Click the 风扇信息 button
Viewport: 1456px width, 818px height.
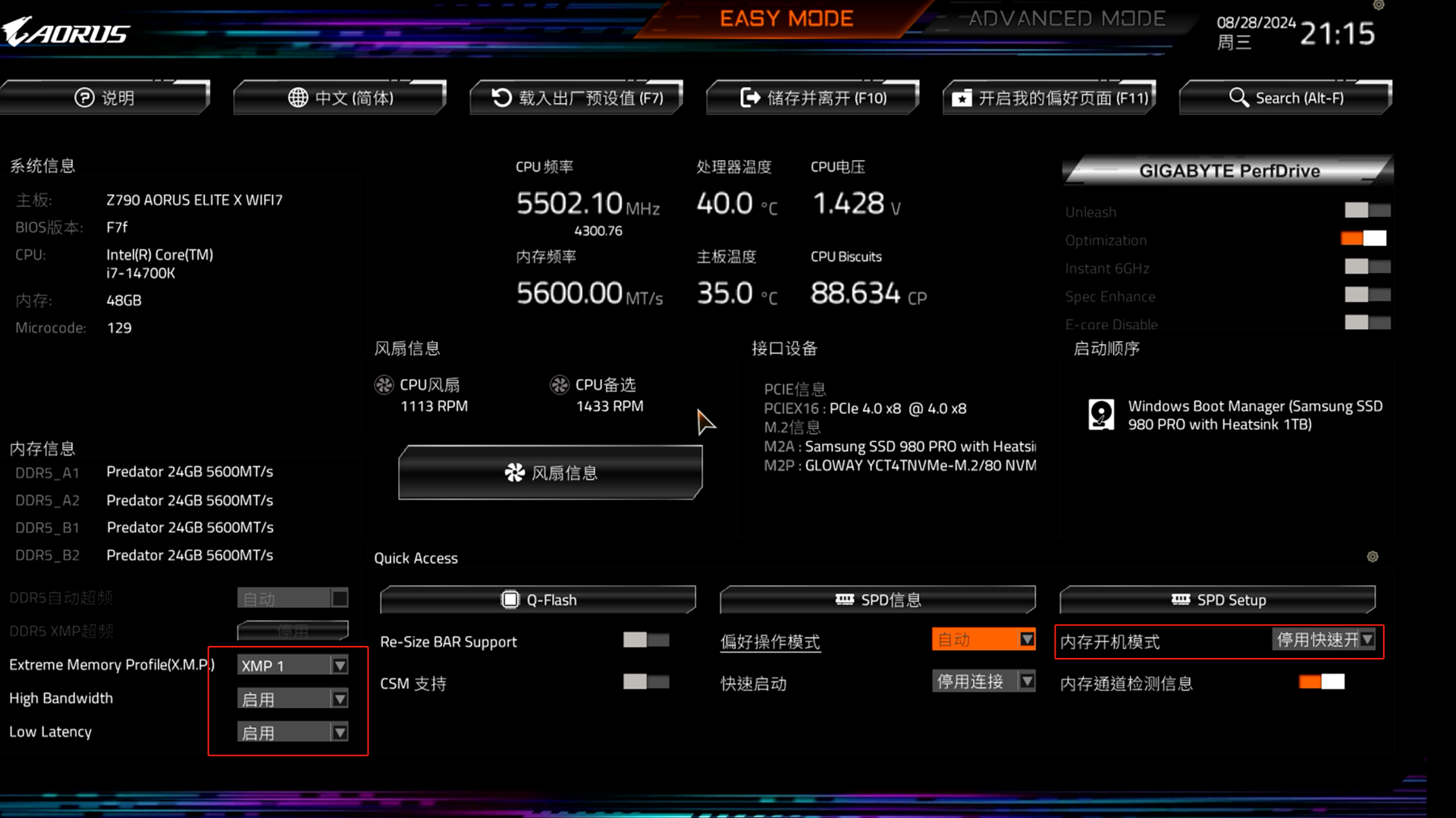(x=551, y=472)
